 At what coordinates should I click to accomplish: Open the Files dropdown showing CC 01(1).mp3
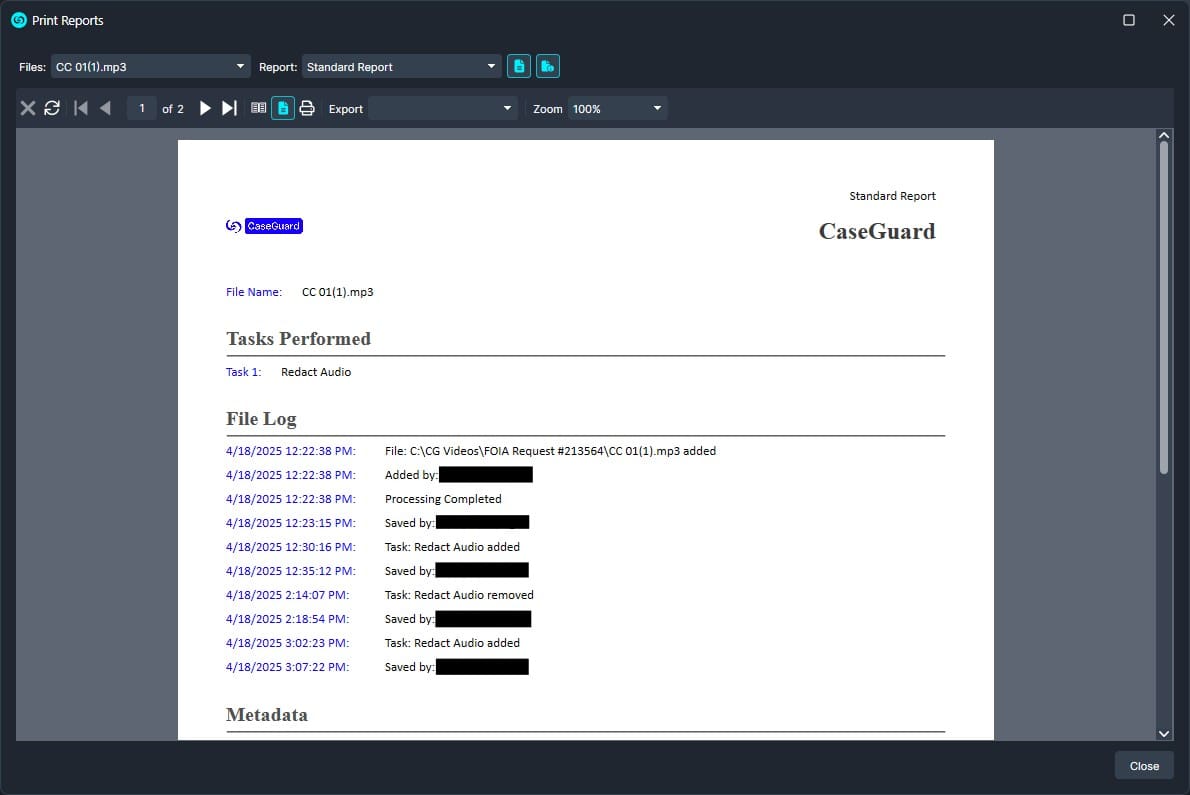150,67
